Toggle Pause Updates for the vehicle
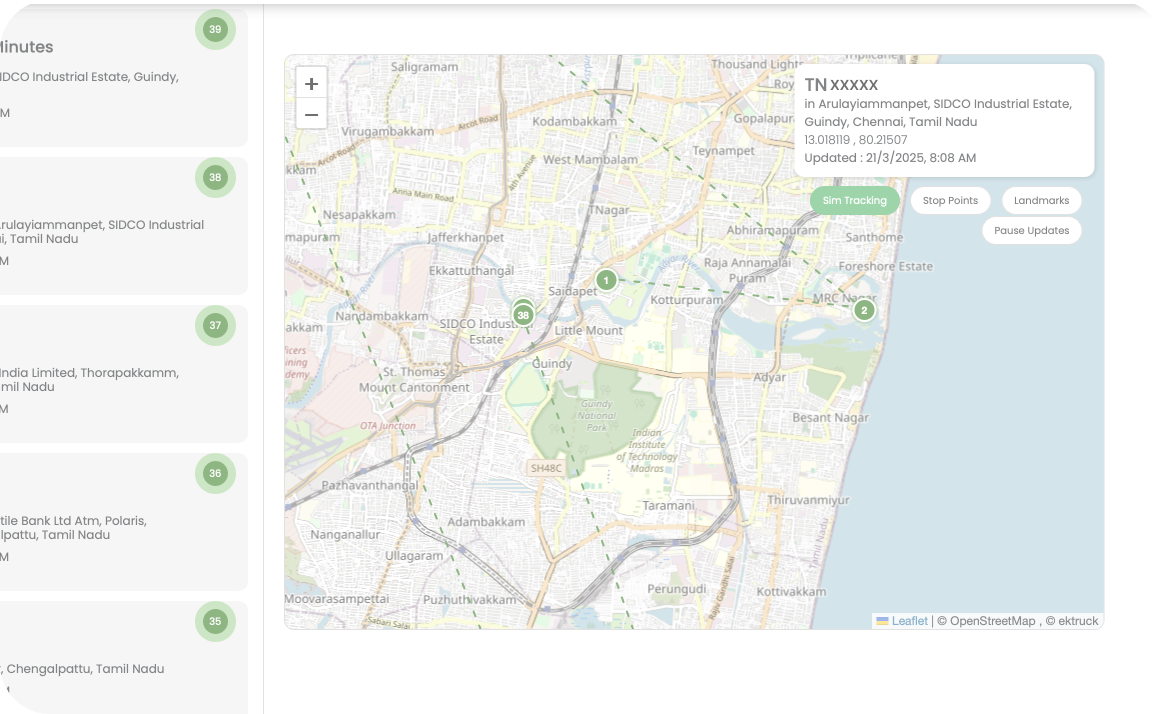This screenshot has width=1165, height=714. (x=1031, y=230)
